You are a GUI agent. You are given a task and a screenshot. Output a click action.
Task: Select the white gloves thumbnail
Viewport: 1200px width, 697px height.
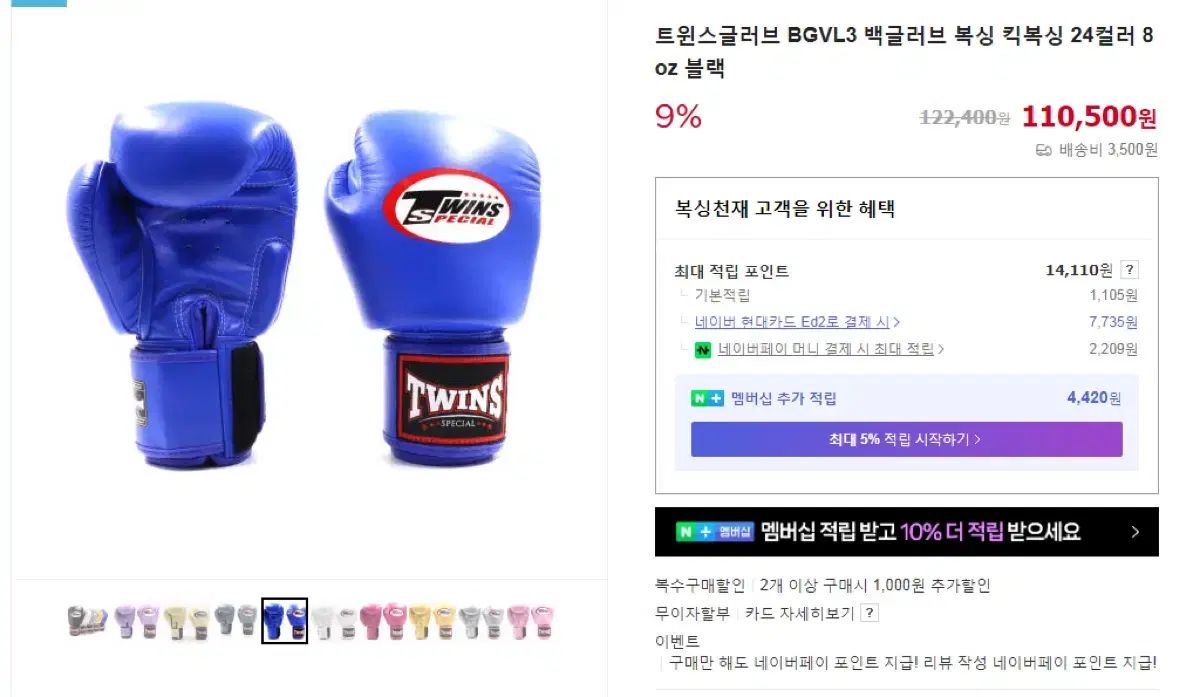(333, 621)
